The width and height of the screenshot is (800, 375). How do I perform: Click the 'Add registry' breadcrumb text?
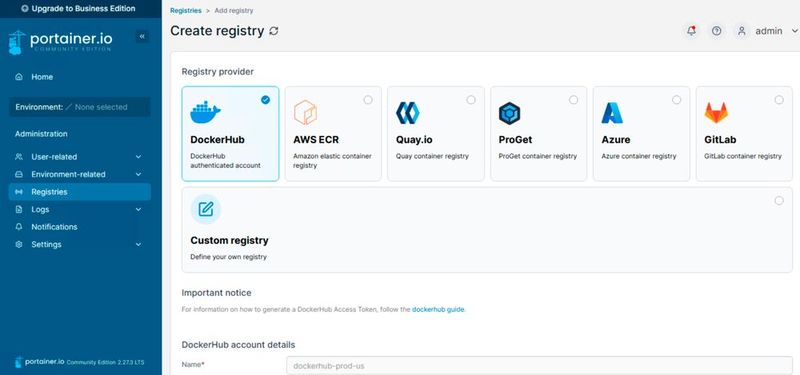click(234, 10)
